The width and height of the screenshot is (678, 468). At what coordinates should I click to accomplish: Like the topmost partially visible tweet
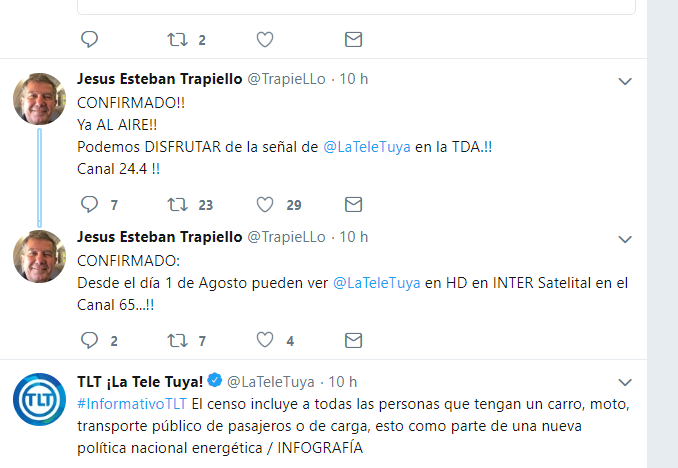coord(265,40)
